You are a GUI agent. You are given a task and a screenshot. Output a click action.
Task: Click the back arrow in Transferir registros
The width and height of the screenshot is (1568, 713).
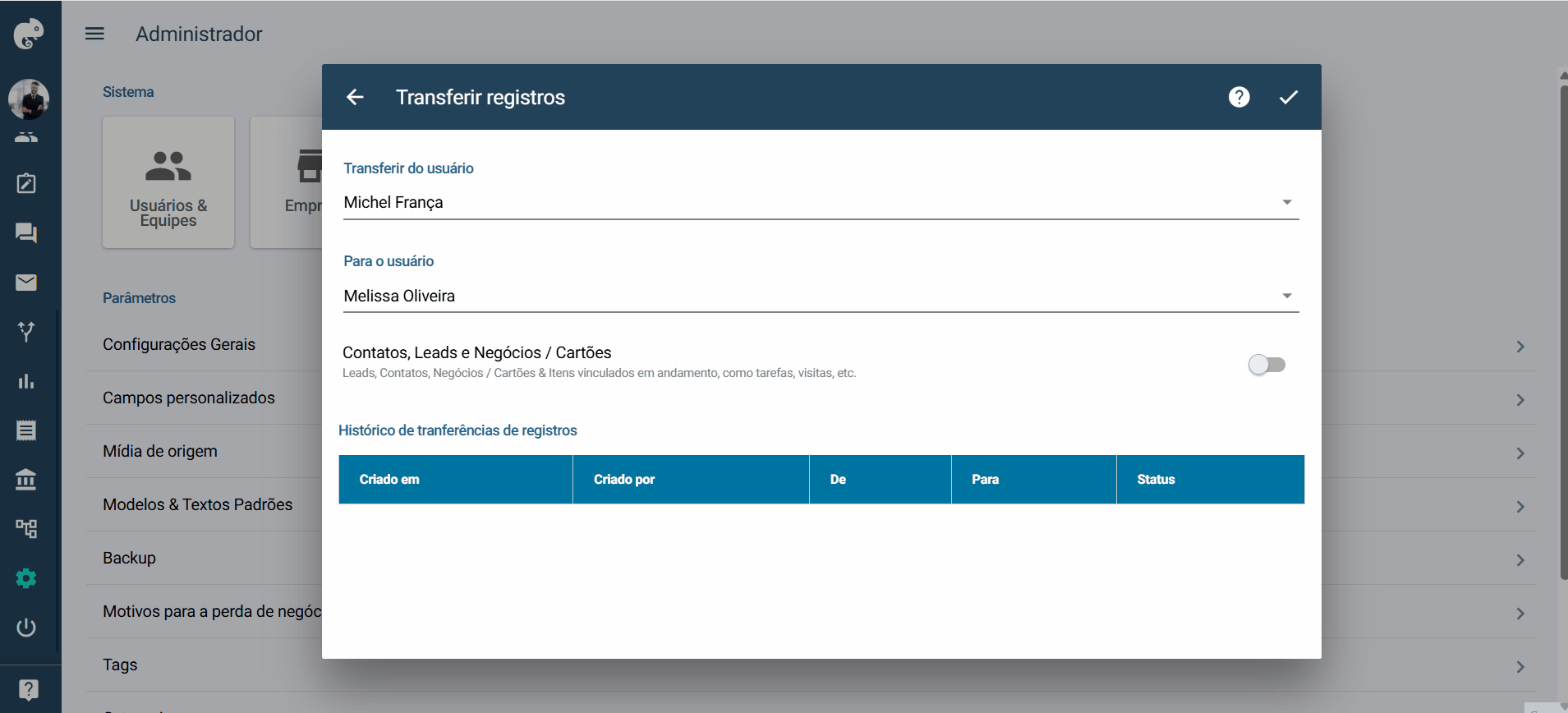tap(355, 97)
